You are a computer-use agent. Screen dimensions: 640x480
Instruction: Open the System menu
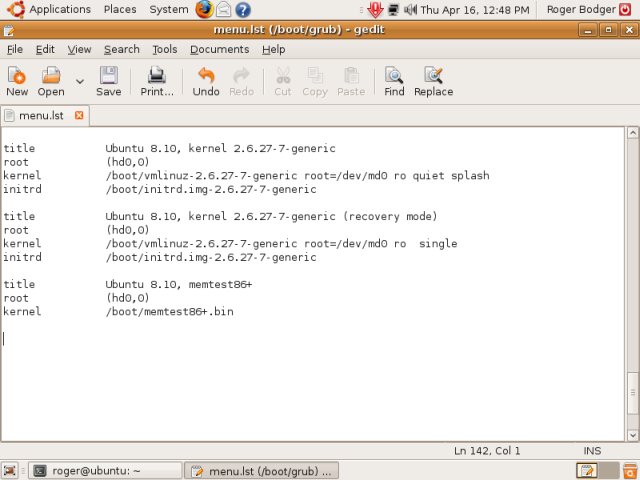click(x=169, y=9)
